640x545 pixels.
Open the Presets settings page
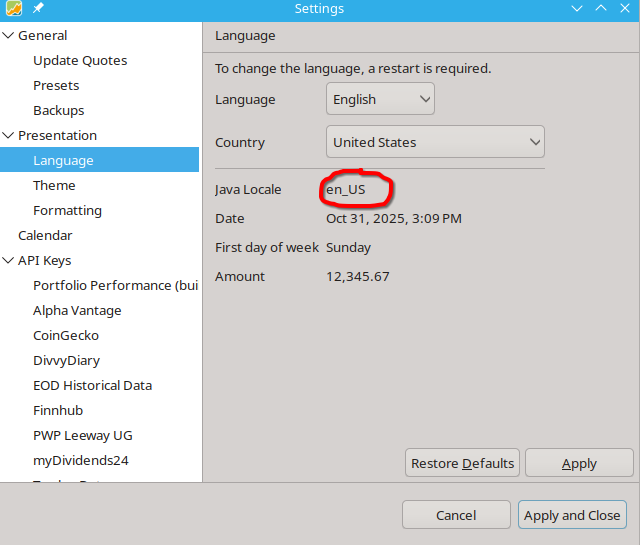pyautogui.click(x=56, y=86)
